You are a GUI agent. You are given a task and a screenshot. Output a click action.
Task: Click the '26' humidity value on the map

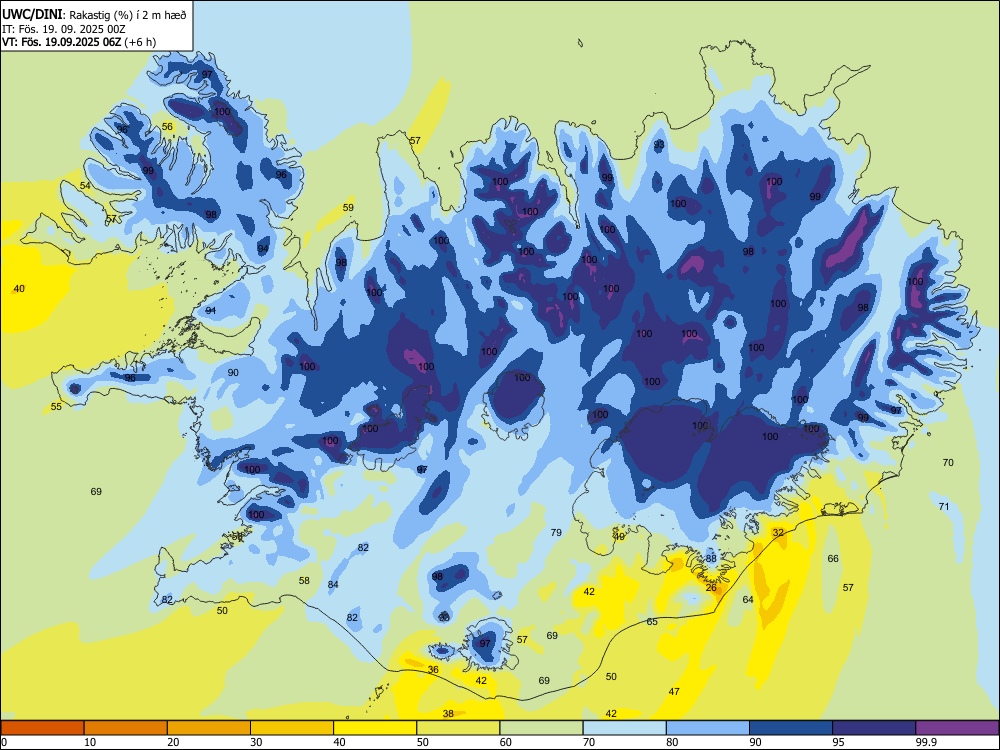tap(711, 587)
